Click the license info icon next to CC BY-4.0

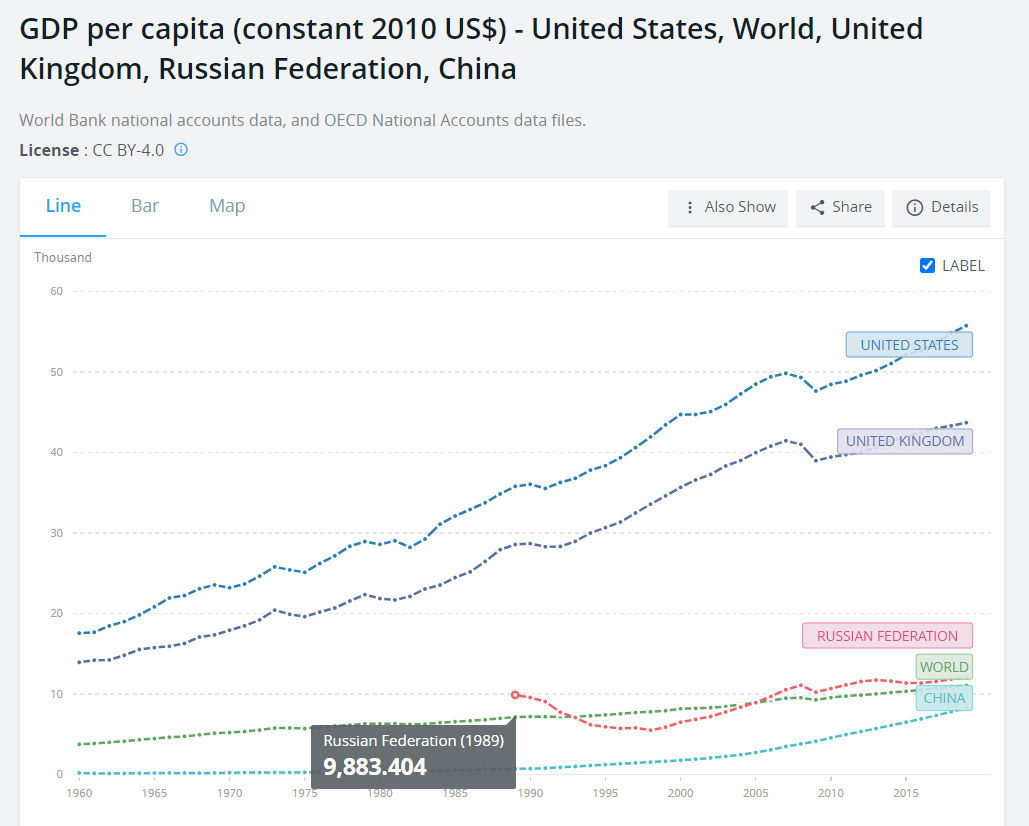[x=181, y=150]
